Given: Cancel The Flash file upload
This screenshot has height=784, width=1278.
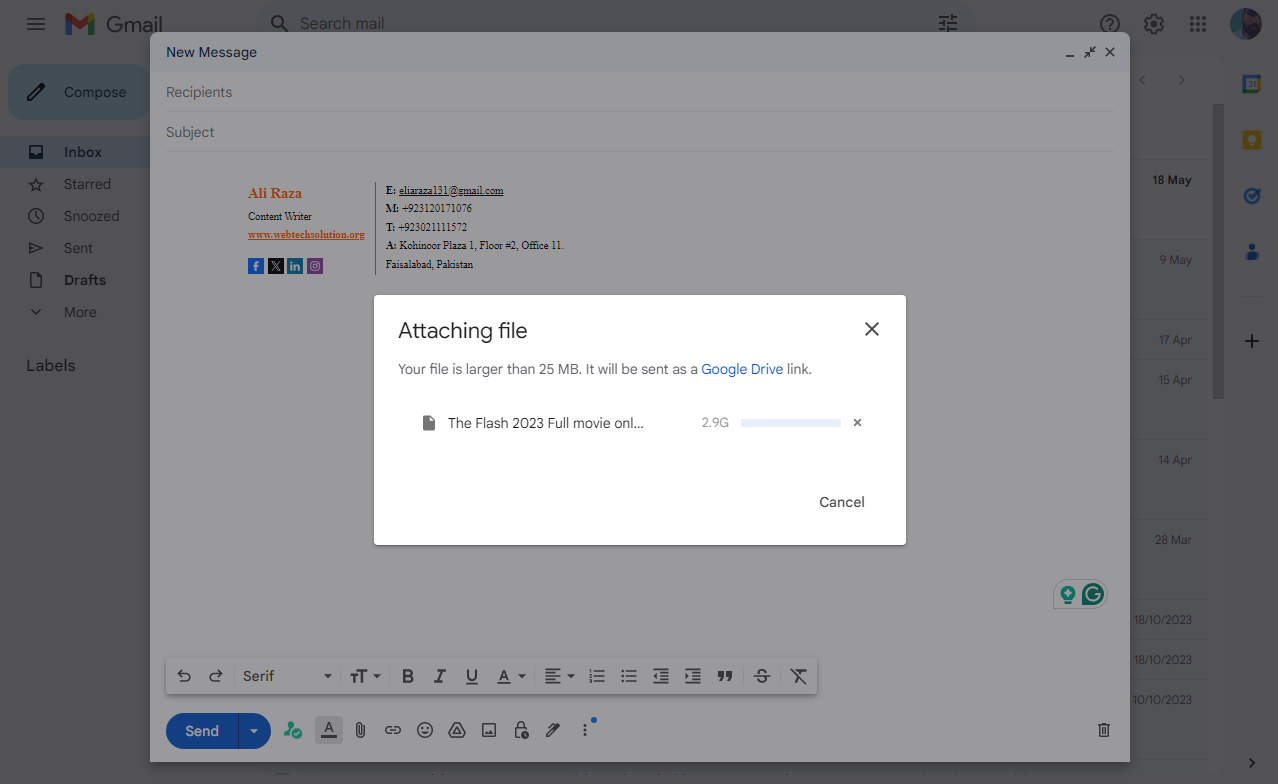Looking at the screenshot, I should point(857,423).
